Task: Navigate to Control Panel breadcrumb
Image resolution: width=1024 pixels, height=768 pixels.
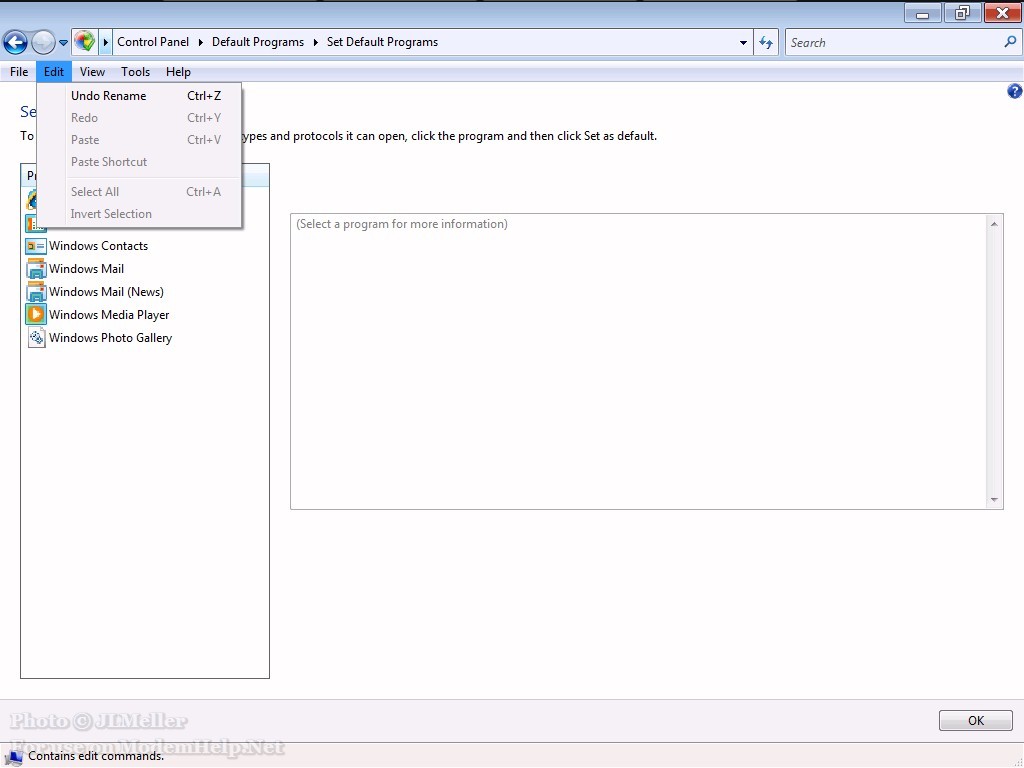Action: [153, 42]
